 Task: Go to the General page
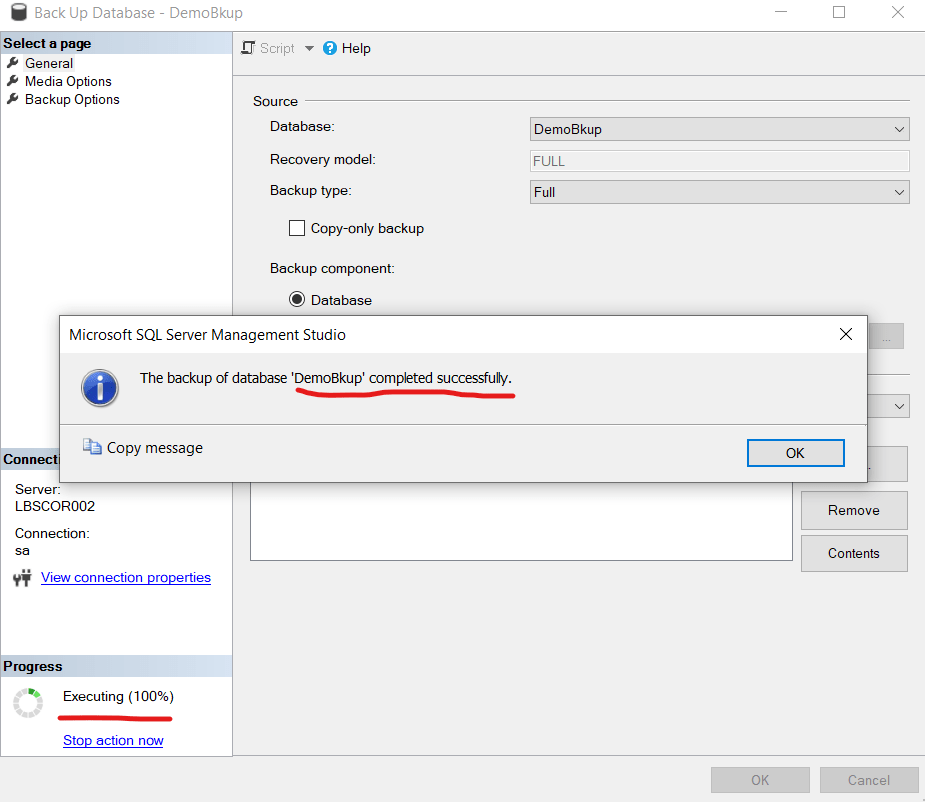pos(49,63)
